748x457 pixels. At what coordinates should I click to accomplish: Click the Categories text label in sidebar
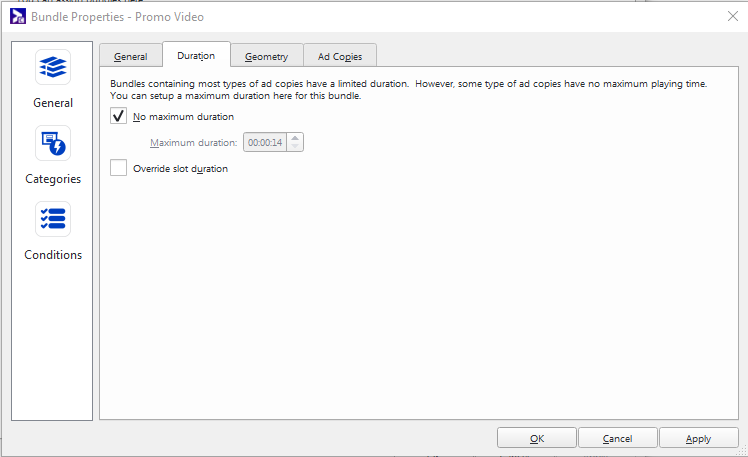click(x=53, y=179)
